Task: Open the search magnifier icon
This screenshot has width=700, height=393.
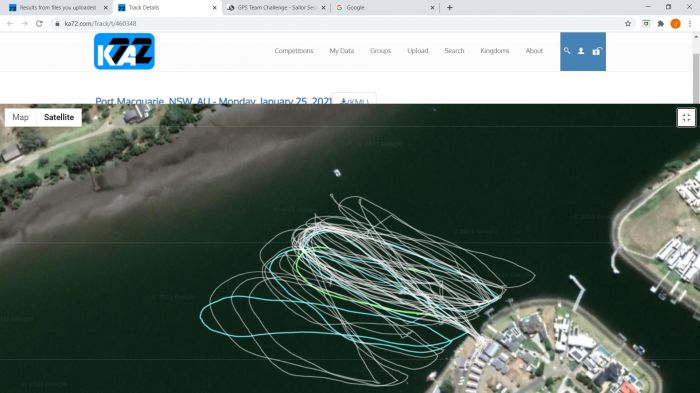Action: click(567, 51)
